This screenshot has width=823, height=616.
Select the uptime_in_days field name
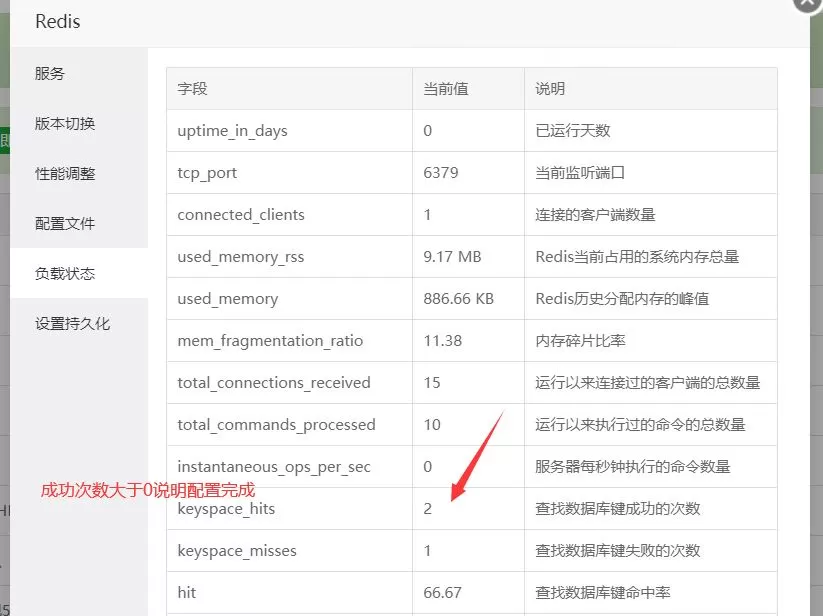[x=232, y=131]
